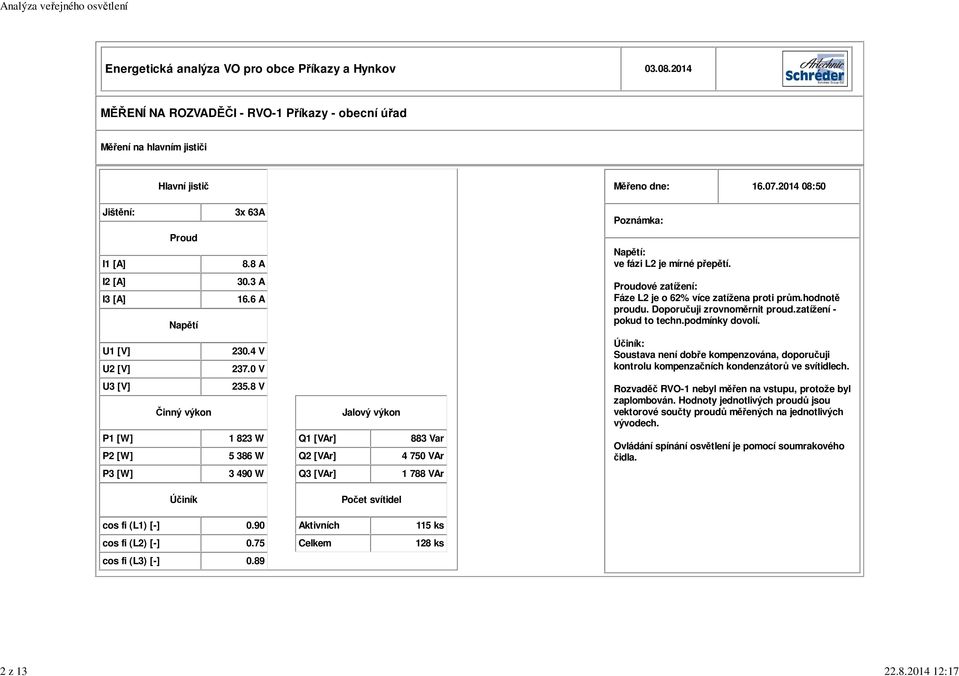Click the 'Hlavní jistič' table header
The height and width of the screenshot is (676, 959).
[x=183, y=187]
